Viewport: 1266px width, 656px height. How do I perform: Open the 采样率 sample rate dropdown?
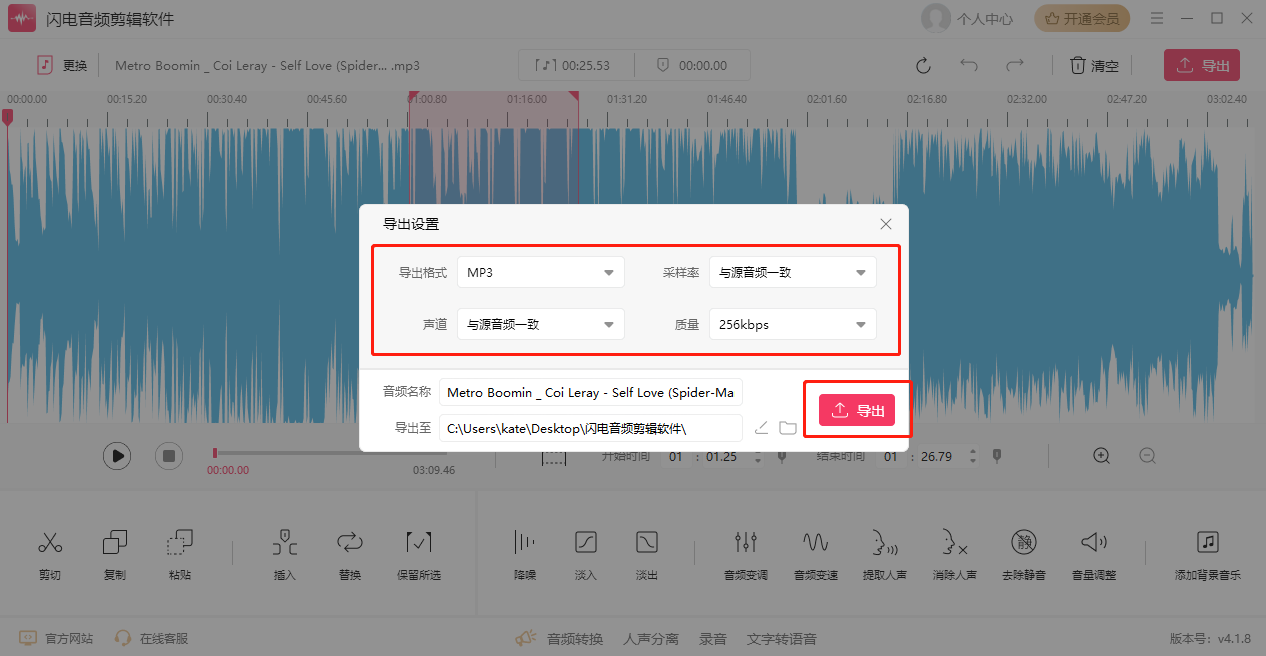click(x=793, y=272)
